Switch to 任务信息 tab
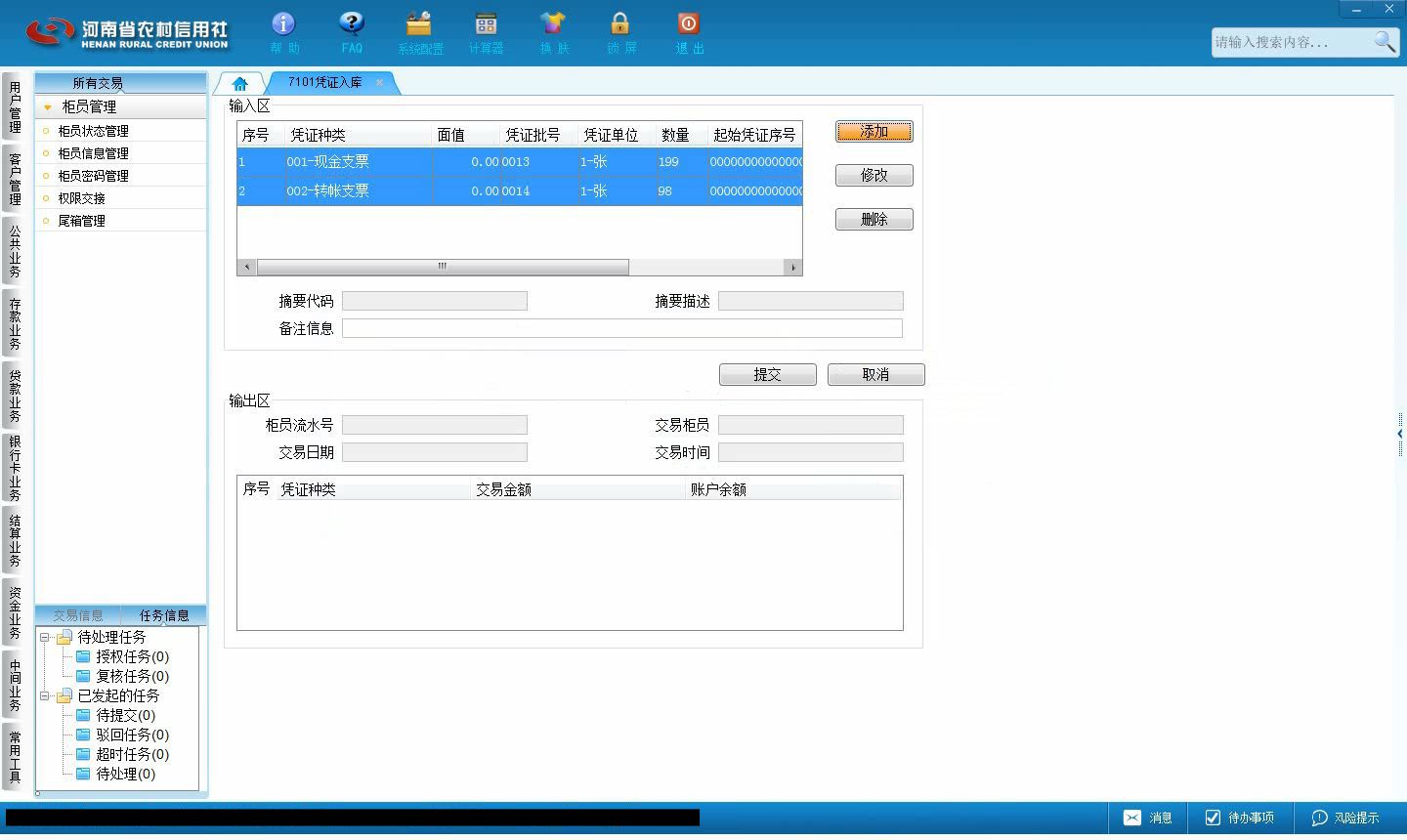This screenshot has width=1407, height=840. (x=164, y=615)
